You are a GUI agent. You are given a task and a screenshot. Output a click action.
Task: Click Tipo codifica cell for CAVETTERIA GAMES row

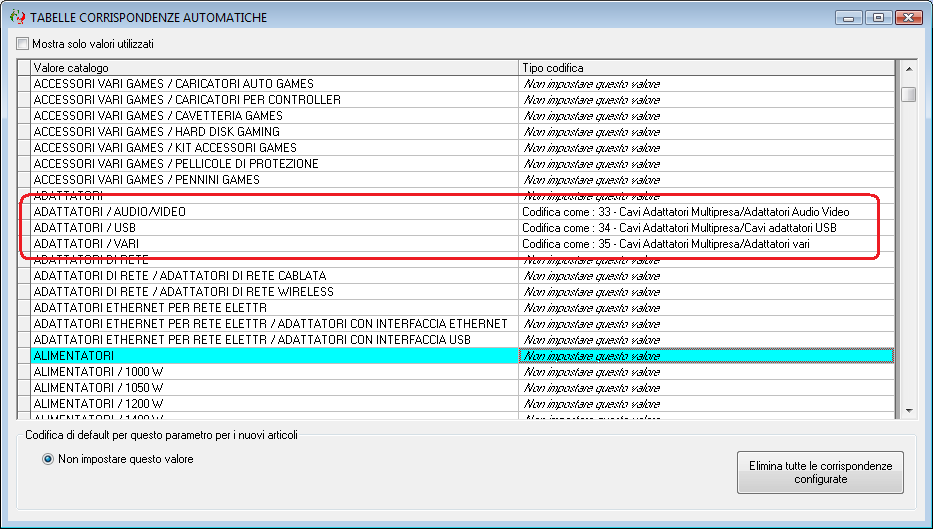point(706,116)
